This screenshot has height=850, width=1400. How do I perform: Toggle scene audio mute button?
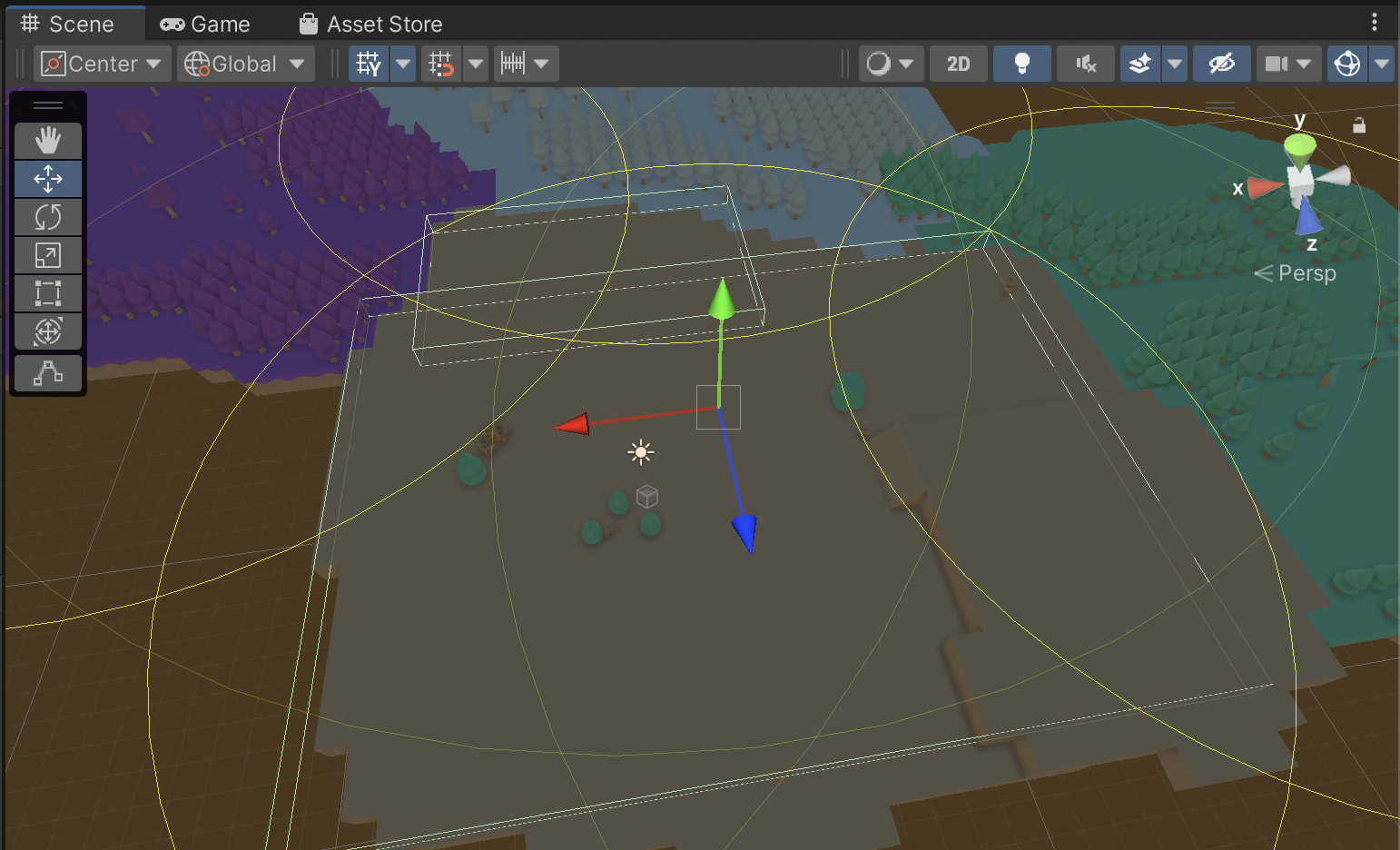(x=1086, y=64)
